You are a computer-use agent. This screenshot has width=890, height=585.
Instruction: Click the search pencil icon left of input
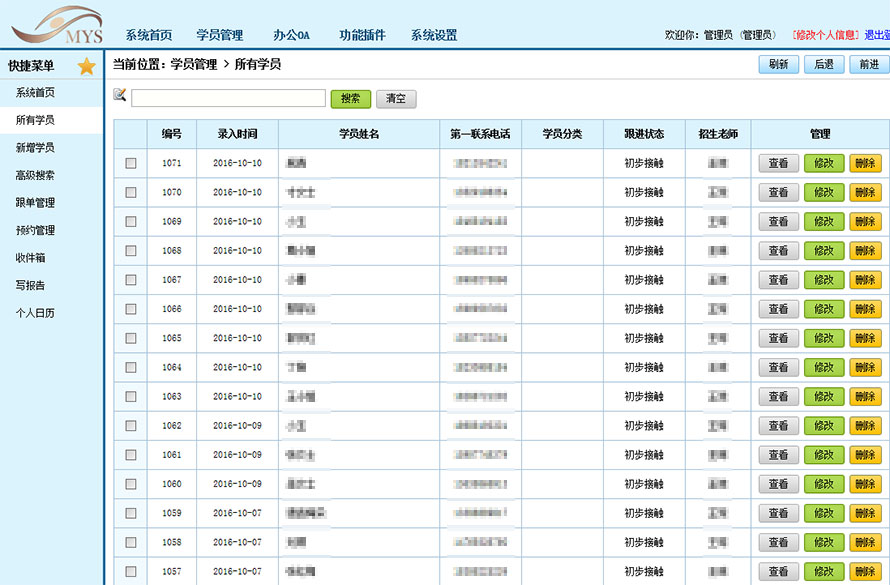click(120, 96)
